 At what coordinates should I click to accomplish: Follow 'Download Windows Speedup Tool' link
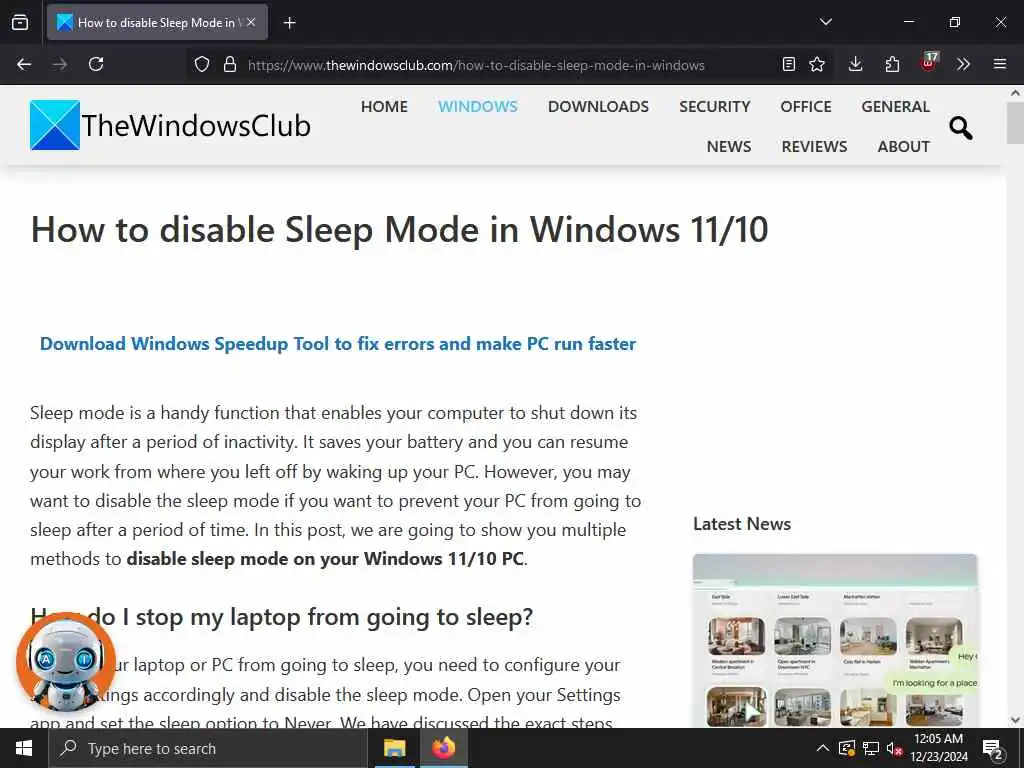pyautogui.click(x=338, y=344)
